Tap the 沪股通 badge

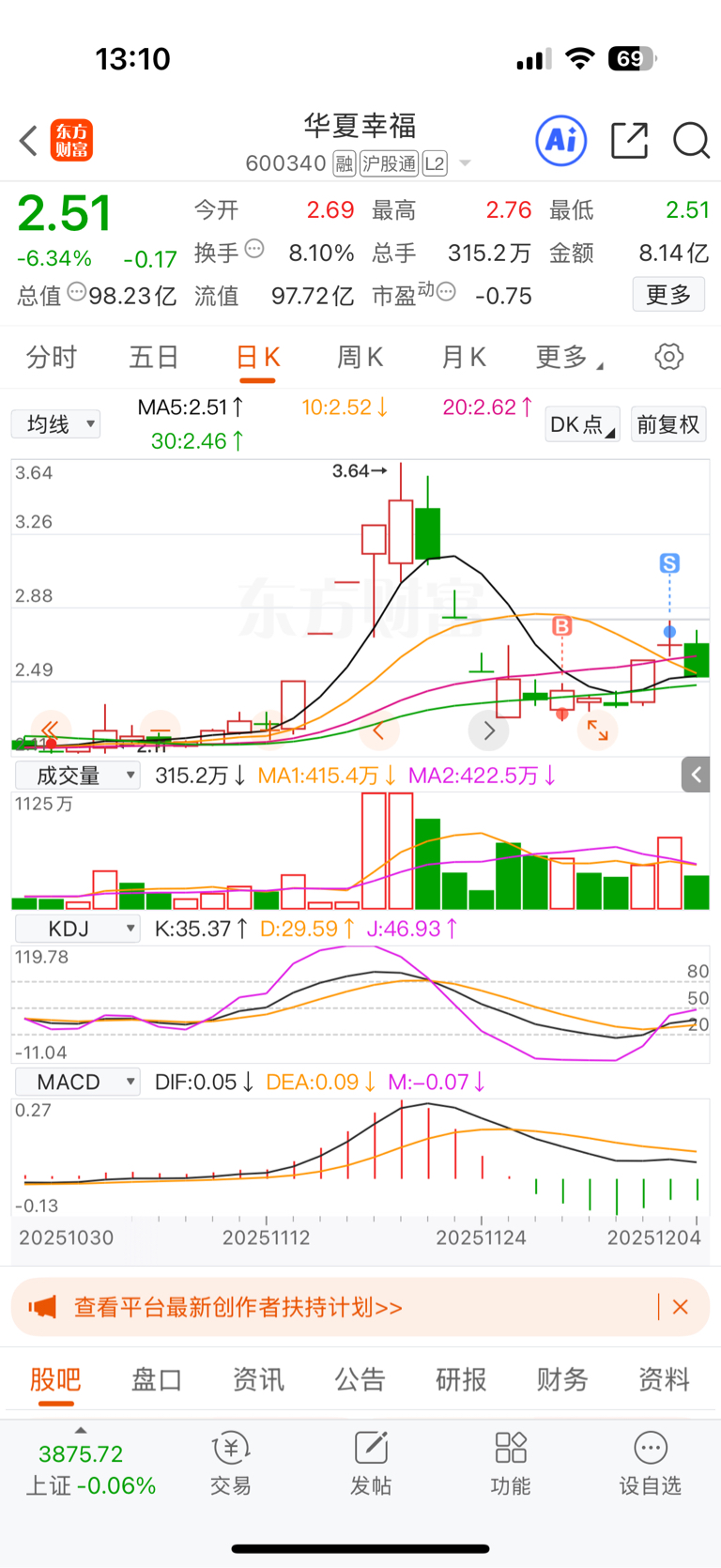point(389,164)
